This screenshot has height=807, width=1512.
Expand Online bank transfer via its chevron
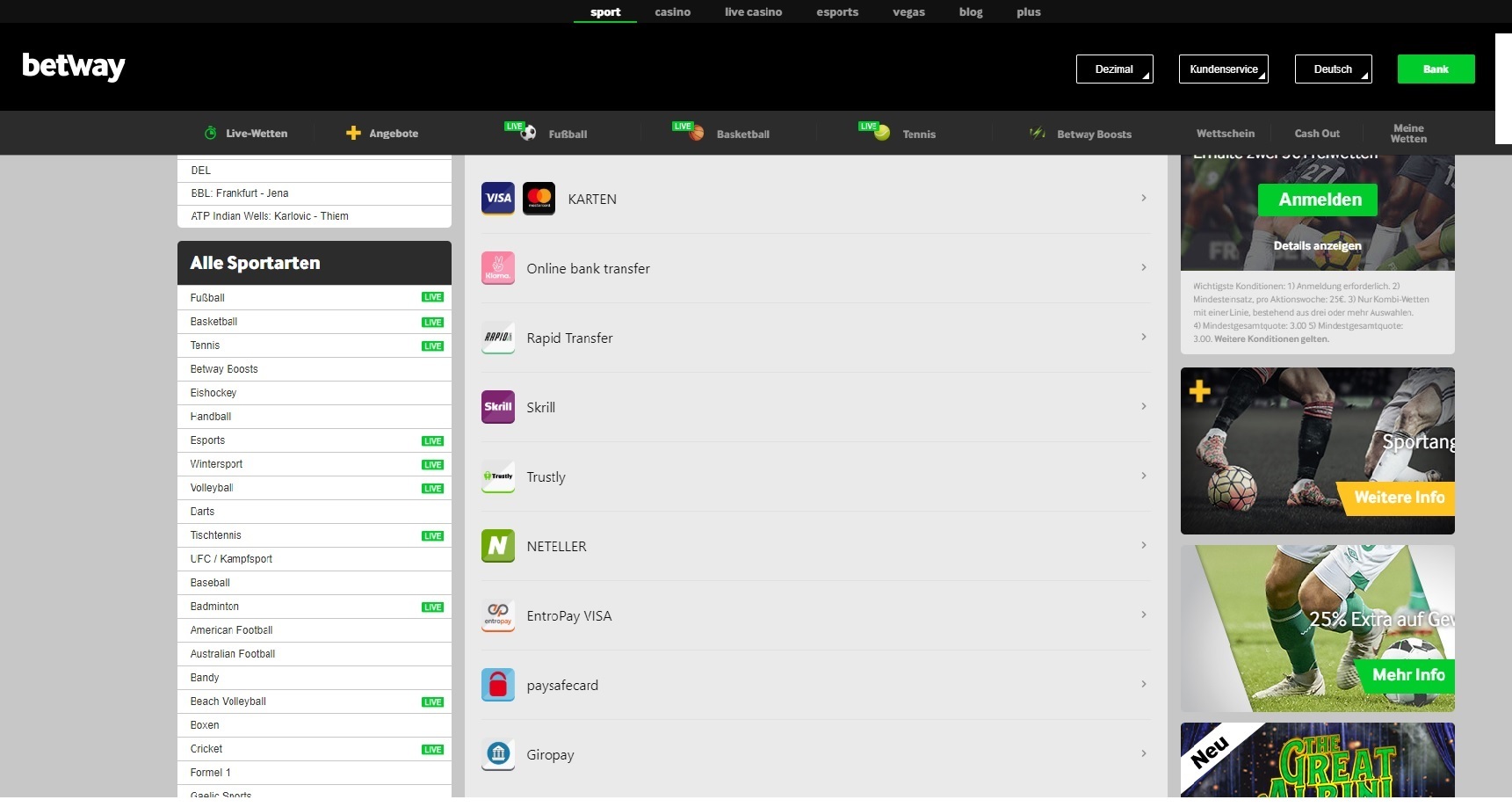coord(1143,267)
